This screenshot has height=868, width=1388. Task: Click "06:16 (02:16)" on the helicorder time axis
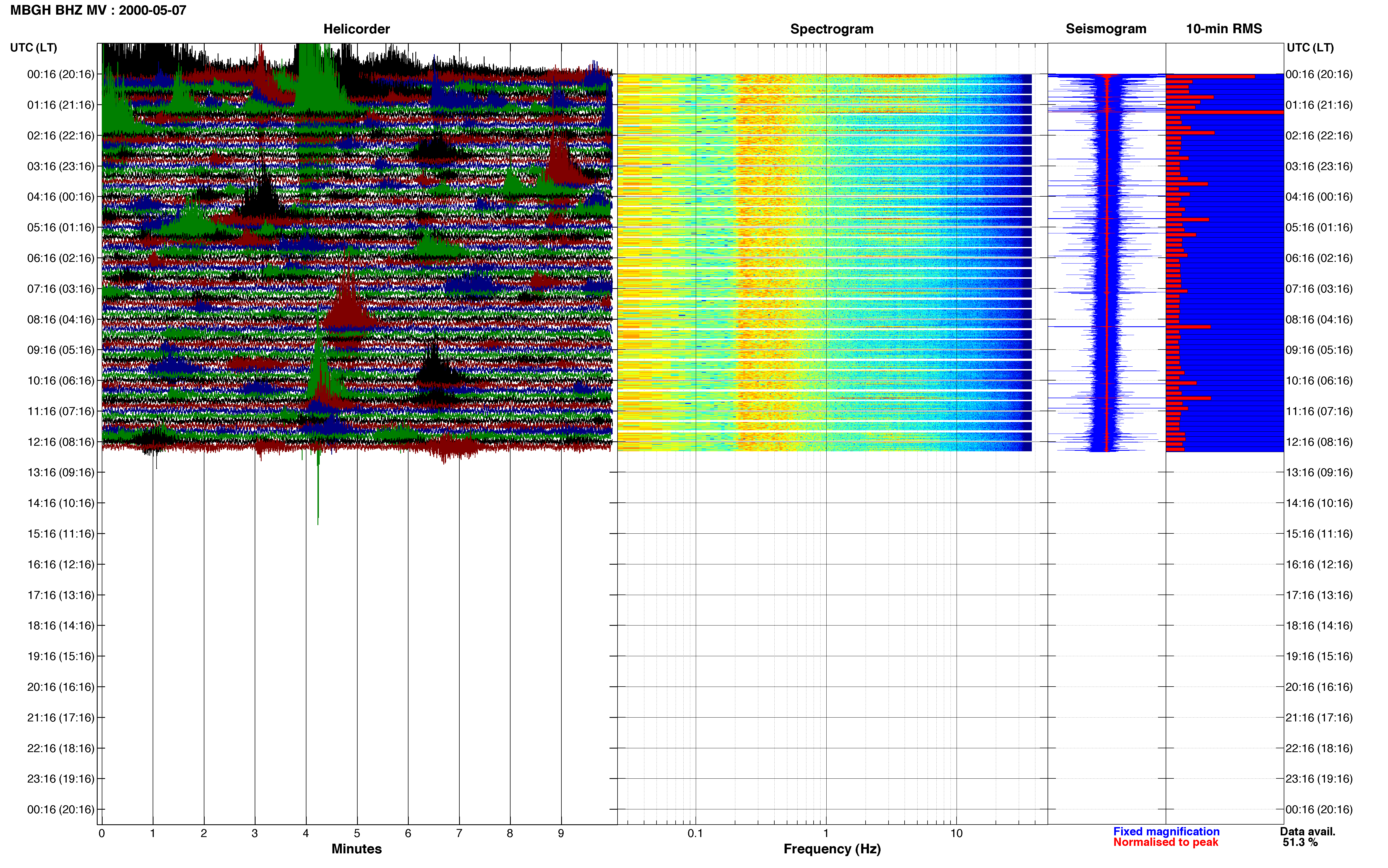tap(61, 258)
